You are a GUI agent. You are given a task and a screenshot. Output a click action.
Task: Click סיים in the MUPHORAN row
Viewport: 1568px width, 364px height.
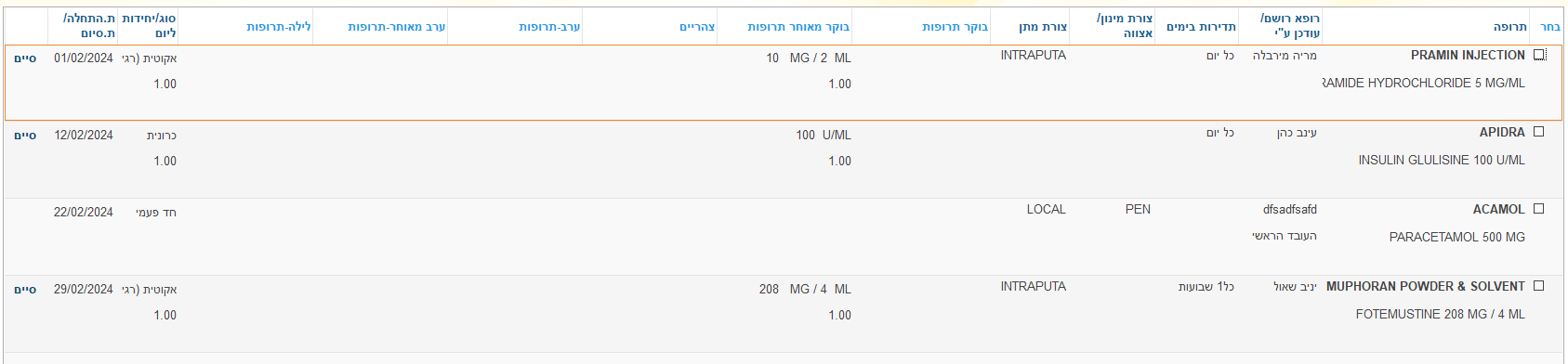pyautogui.click(x=25, y=290)
